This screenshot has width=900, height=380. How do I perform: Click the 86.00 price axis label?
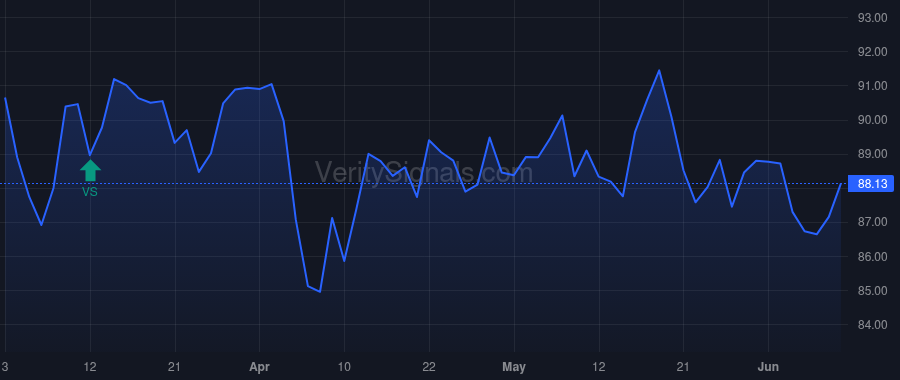[872, 257]
